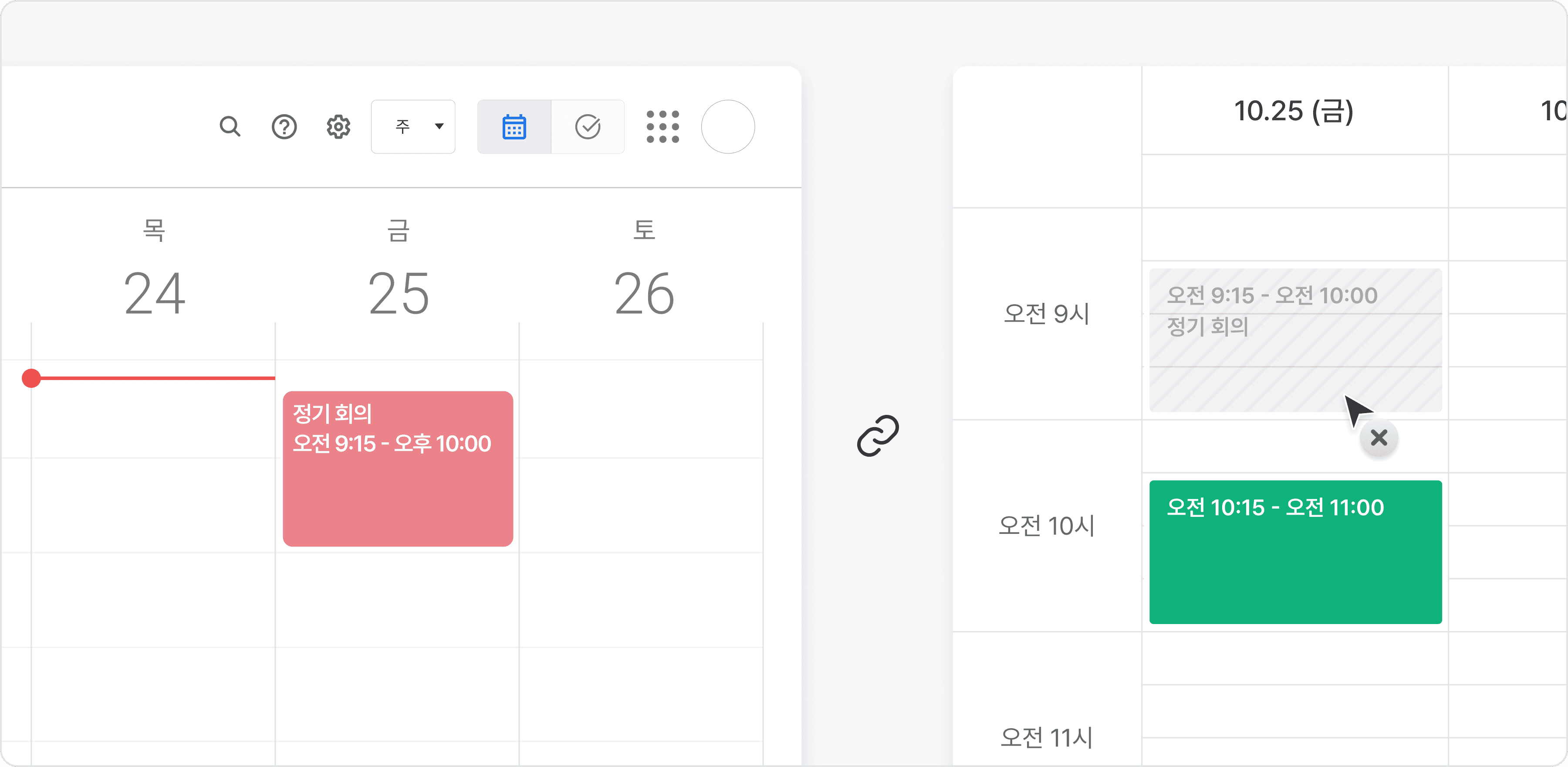The image size is (1568, 767).
Task: Enable the Tasks panel toggle
Action: 588,127
